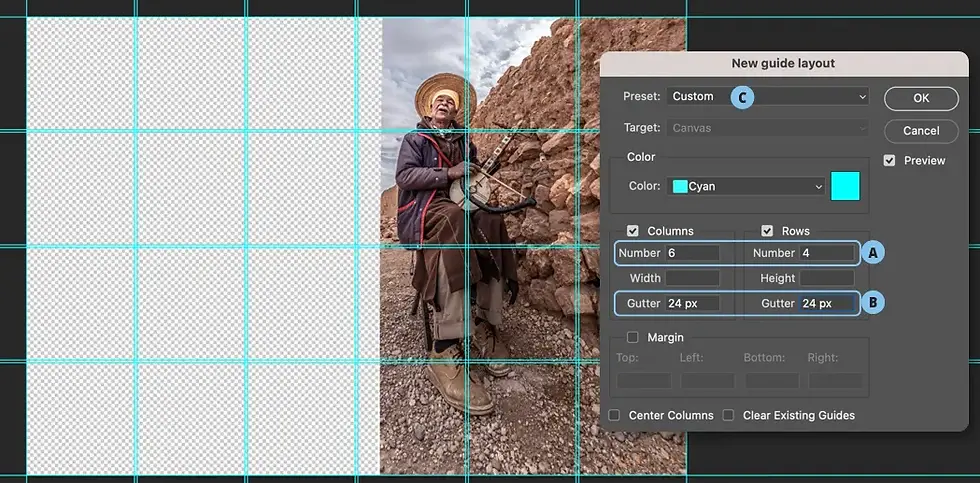This screenshot has height=483, width=980.
Task: Enable Center Columns option
Action: point(614,416)
